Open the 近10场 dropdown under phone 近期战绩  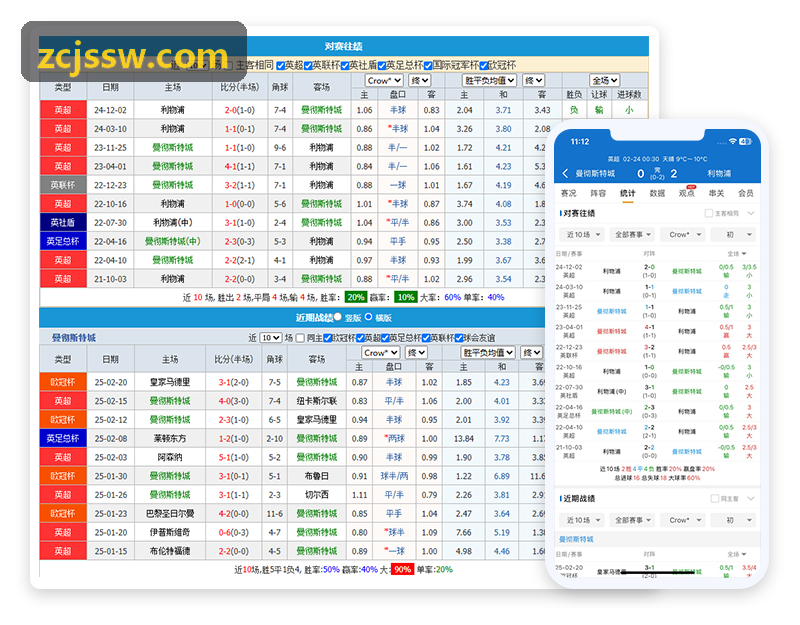pos(583,520)
